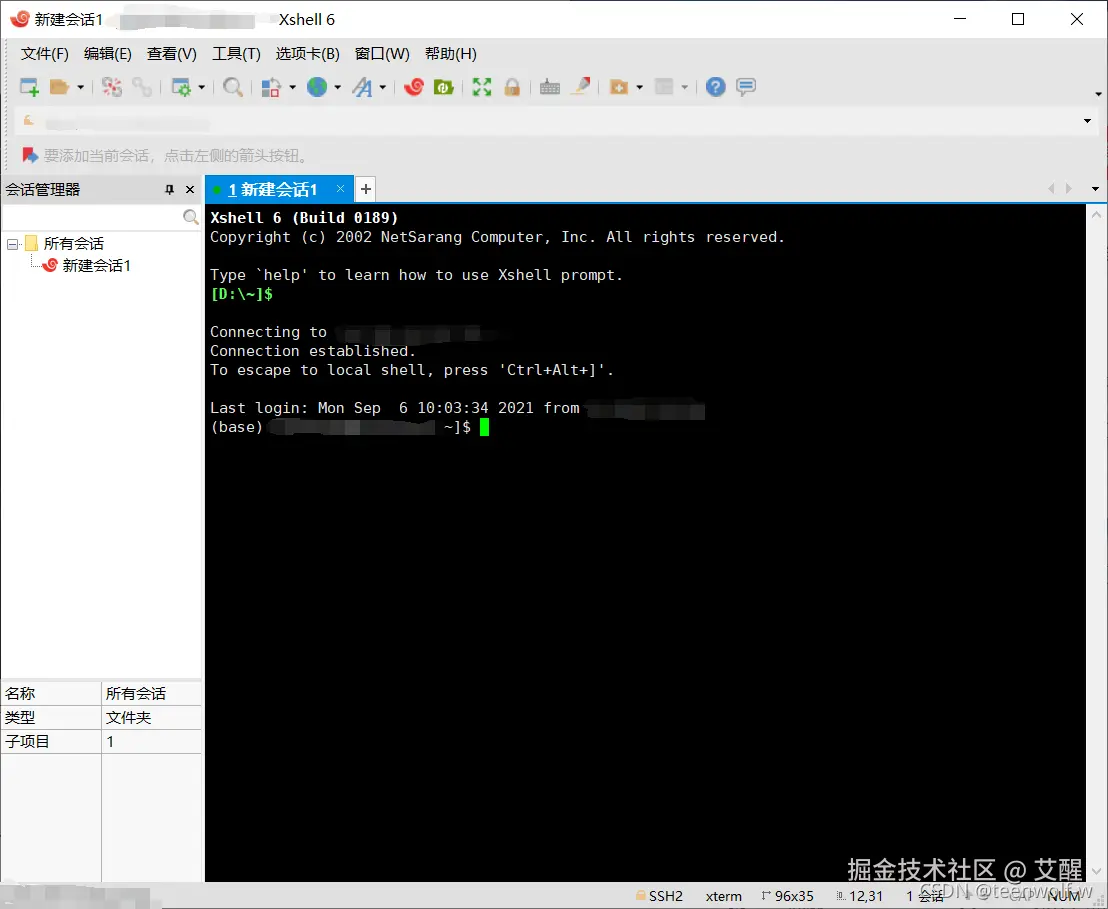The width and height of the screenshot is (1108, 909).
Task: Click the session Properties gear icon
Action: tap(181, 87)
